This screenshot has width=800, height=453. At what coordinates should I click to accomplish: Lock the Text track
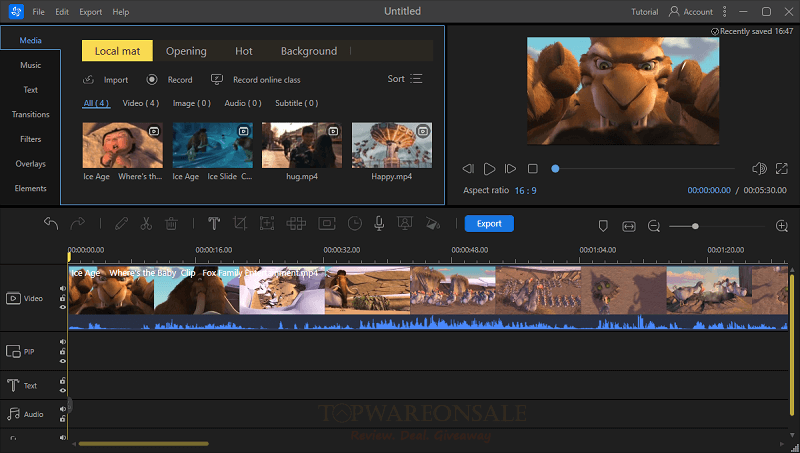[x=63, y=381]
